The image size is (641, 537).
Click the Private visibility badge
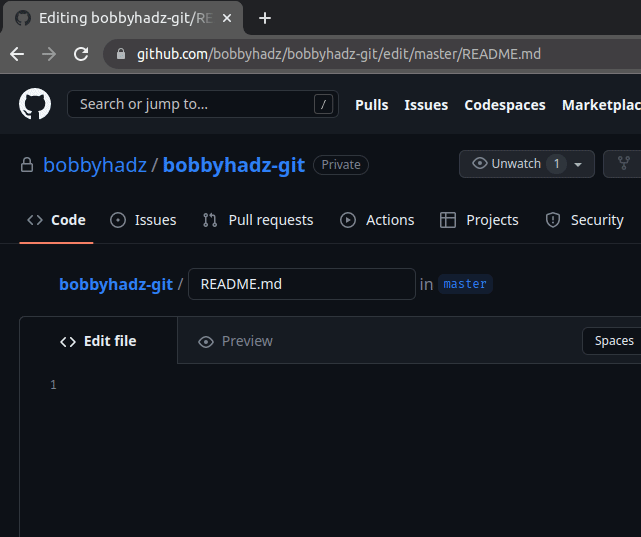(x=341, y=165)
